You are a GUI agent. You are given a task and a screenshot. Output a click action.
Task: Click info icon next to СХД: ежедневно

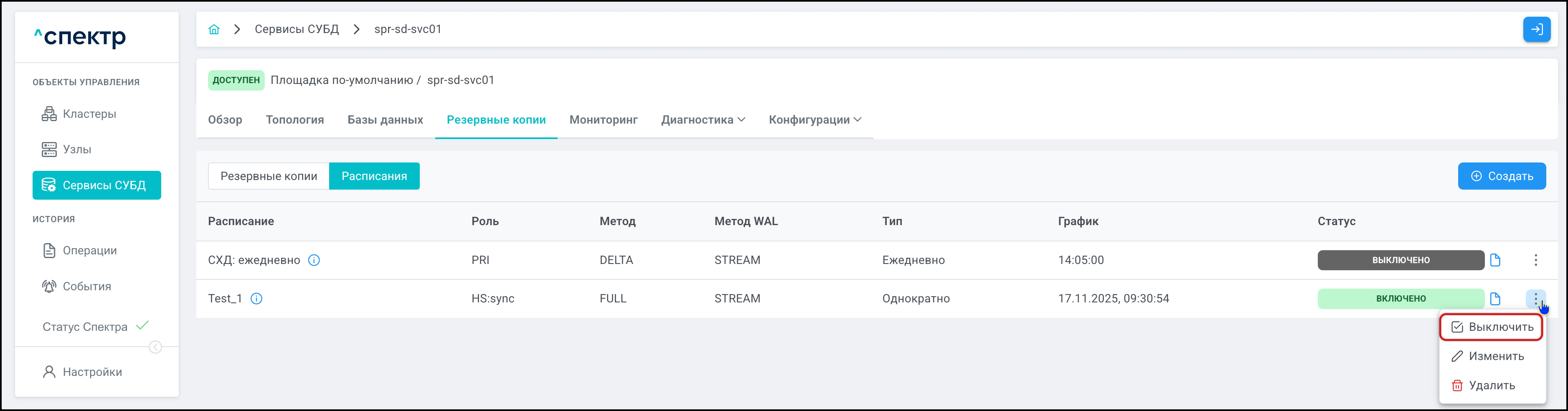click(314, 260)
